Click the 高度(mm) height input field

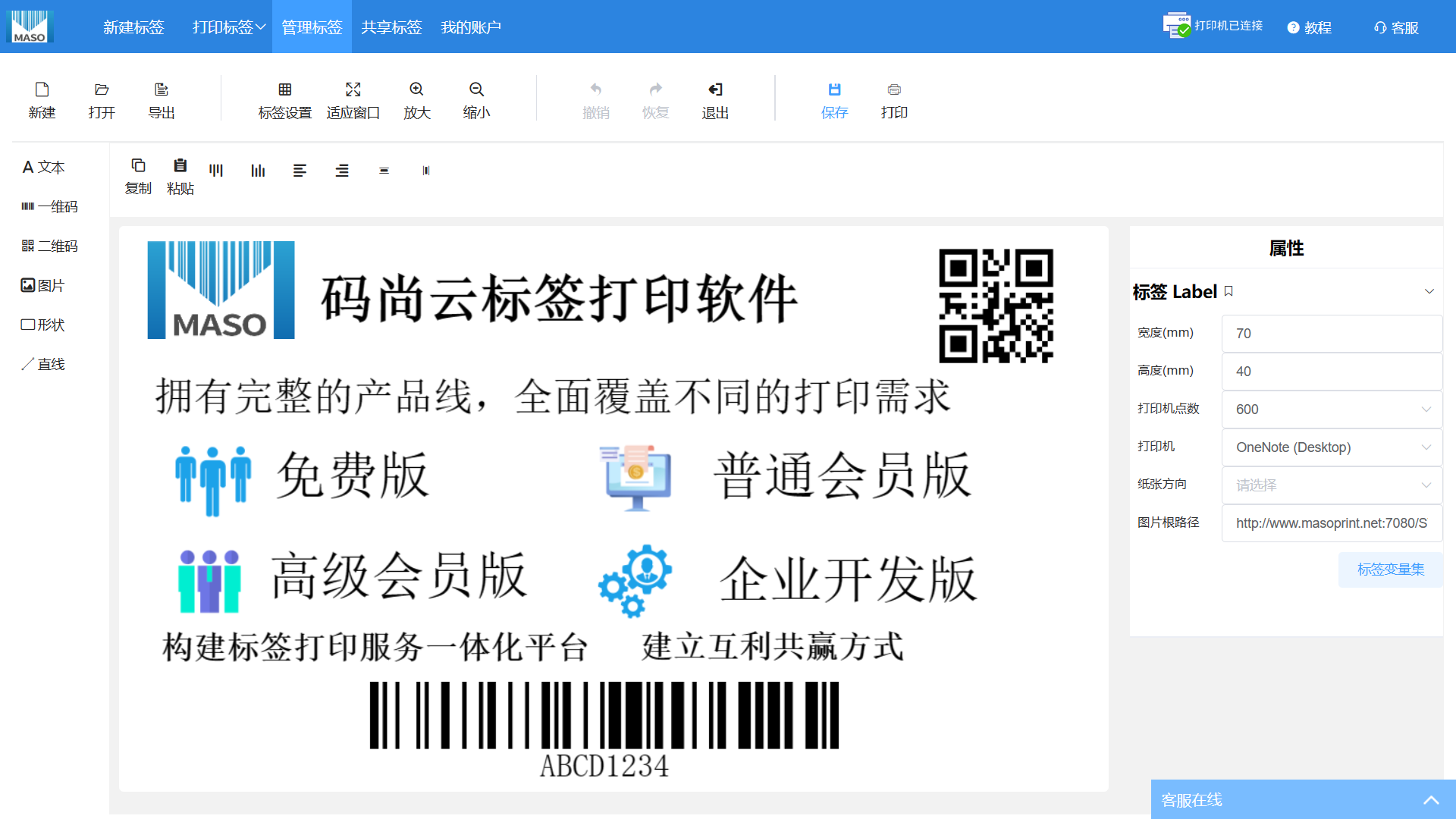point(1332,372)
